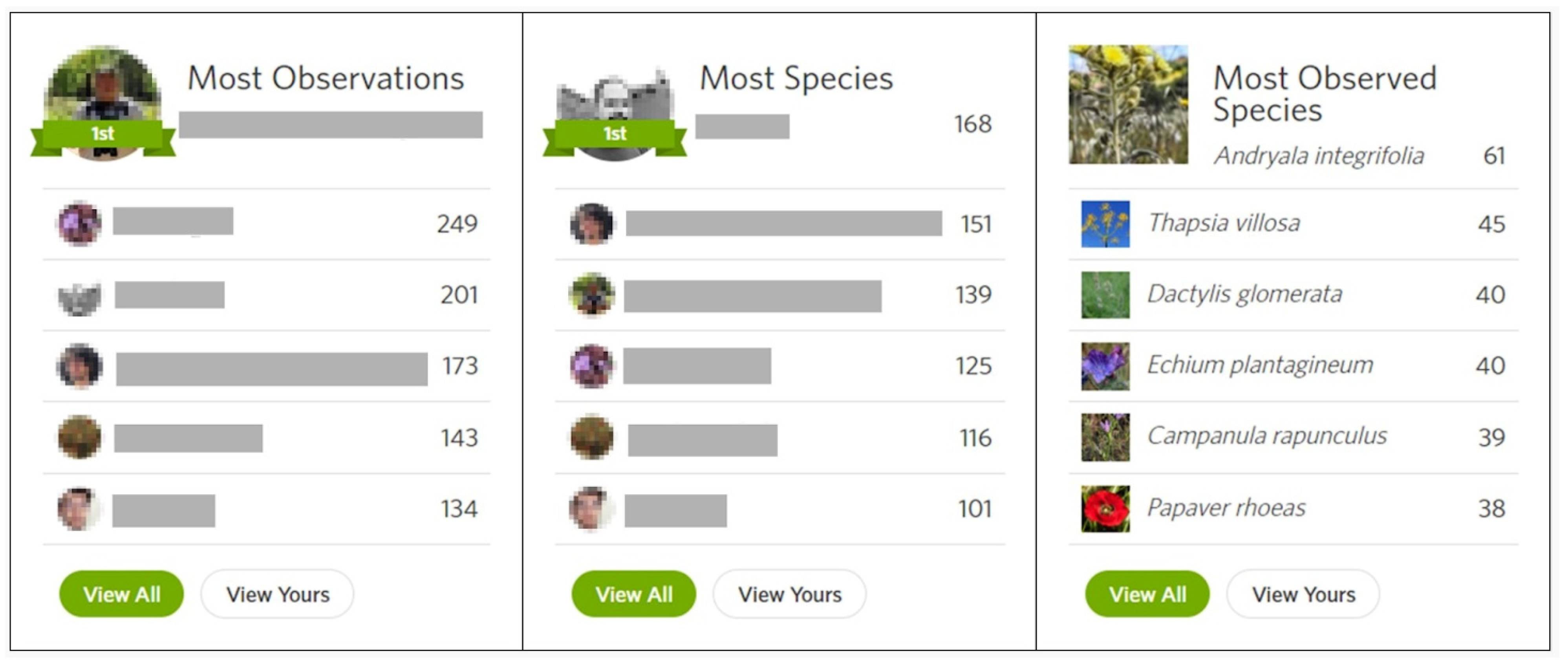Image resolution: width=1568 pixels, height=662 pixels.
Task: Open the Papaver rhoeas species link
Action: (1226, 508)
